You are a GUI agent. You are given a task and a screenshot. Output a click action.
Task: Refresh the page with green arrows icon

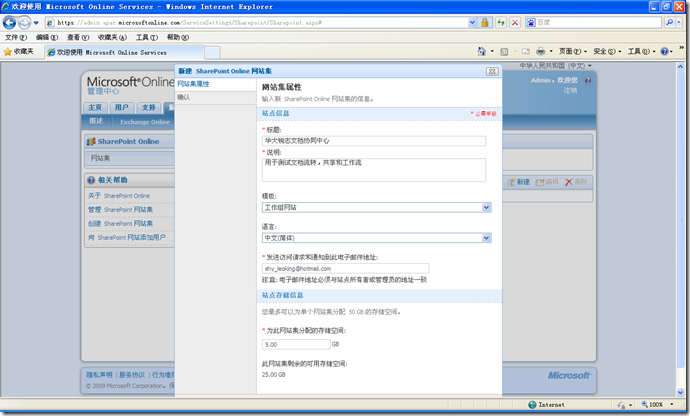click(501, 22)
